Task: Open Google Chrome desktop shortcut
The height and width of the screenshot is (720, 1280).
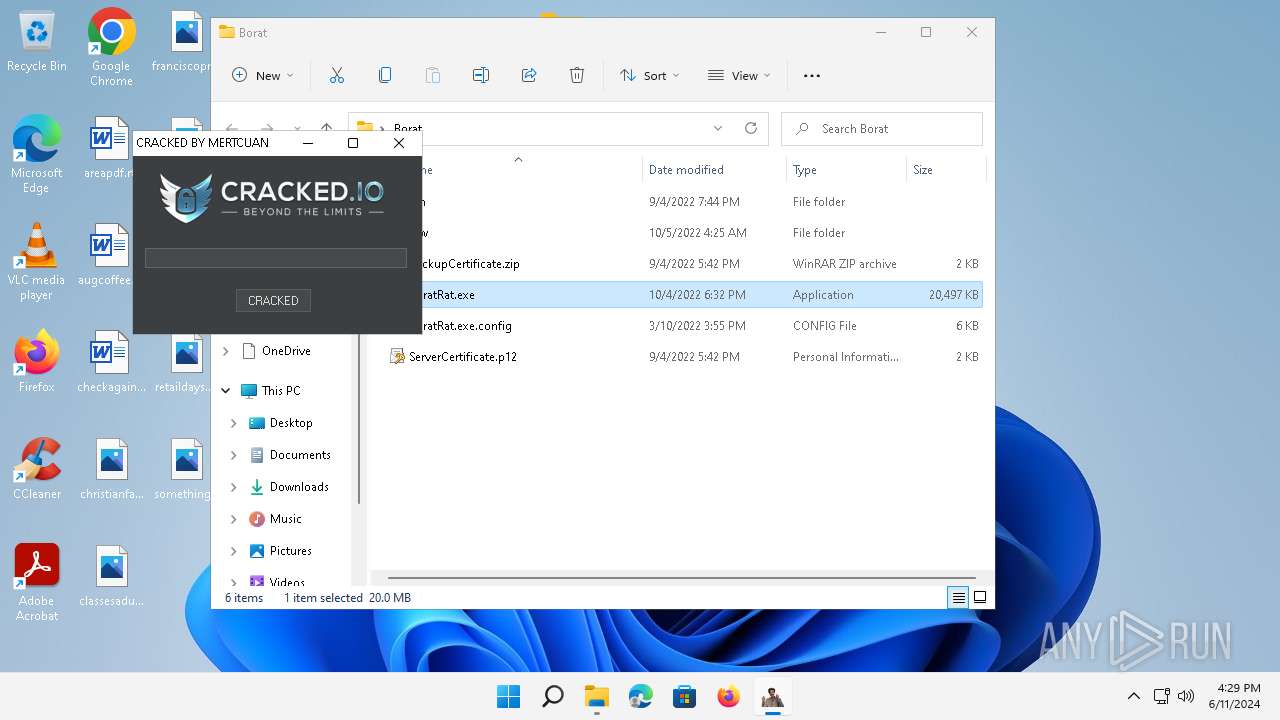Action: (111, 47)
